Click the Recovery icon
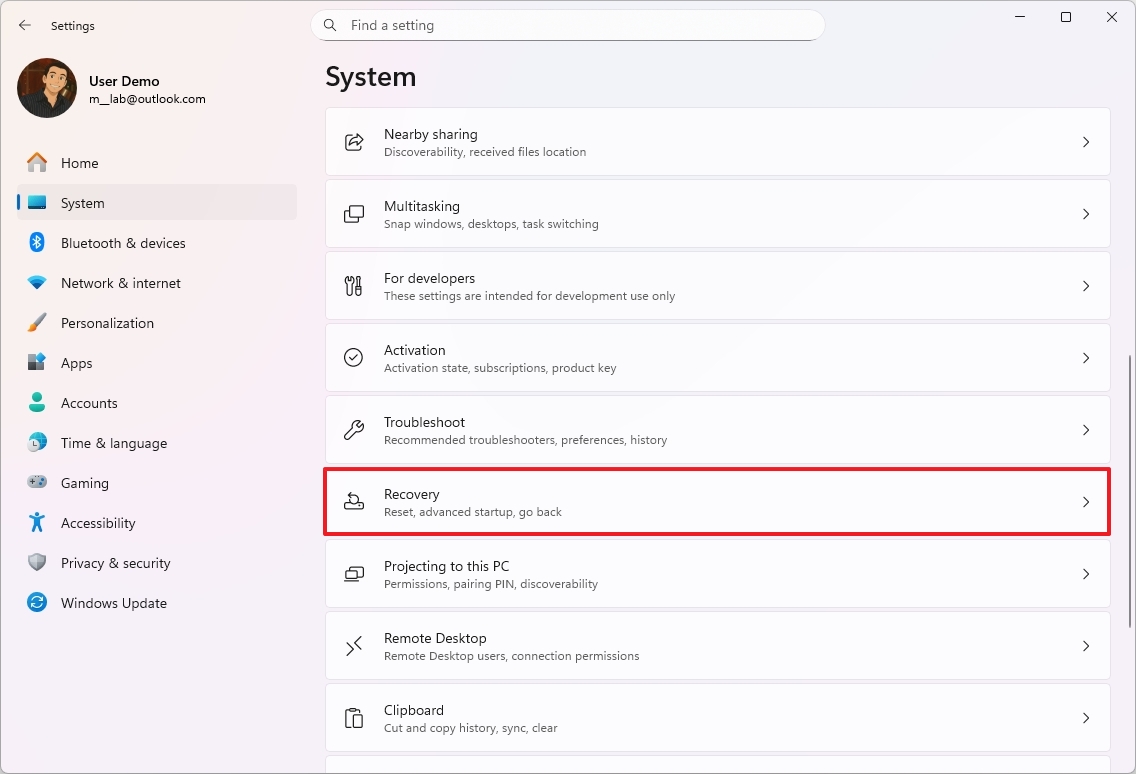 [354, 502]
